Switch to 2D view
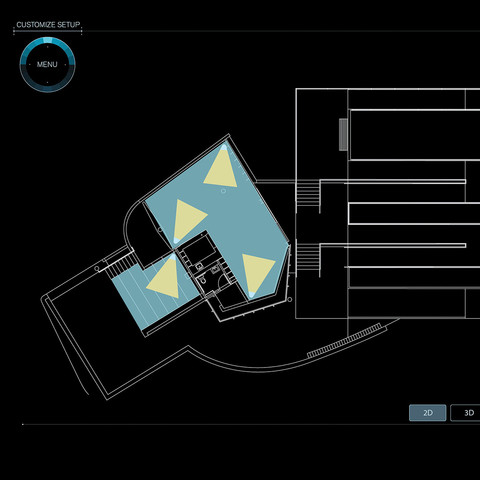 427,413
